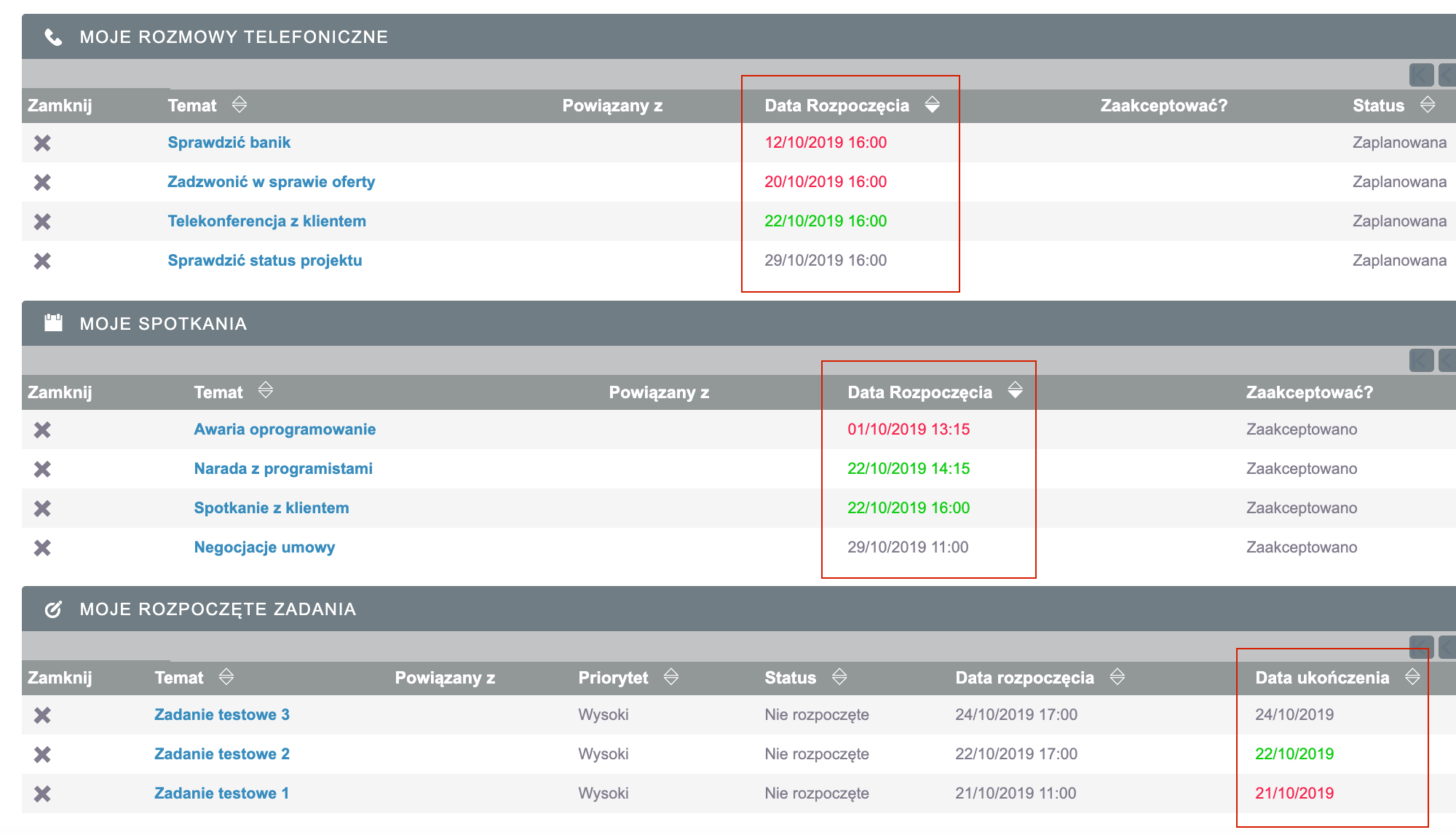Open the Negocjacje umowy meeting
This screenshot has width=1456, height=835.
264,547
